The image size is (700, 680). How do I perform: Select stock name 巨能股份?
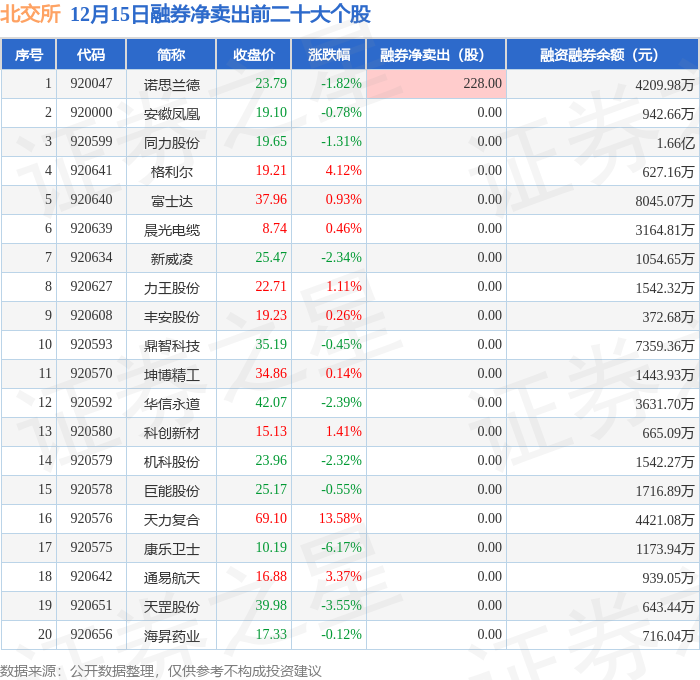click(x=171, y=491)
